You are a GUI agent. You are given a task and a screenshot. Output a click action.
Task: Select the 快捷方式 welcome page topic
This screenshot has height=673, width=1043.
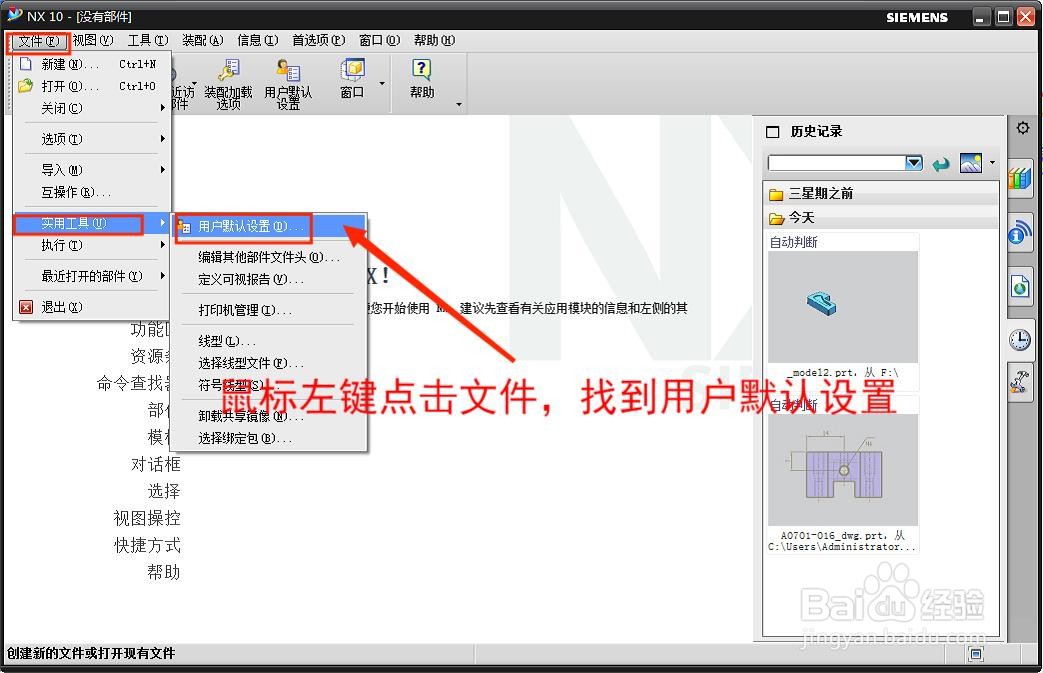coord(147,545)
